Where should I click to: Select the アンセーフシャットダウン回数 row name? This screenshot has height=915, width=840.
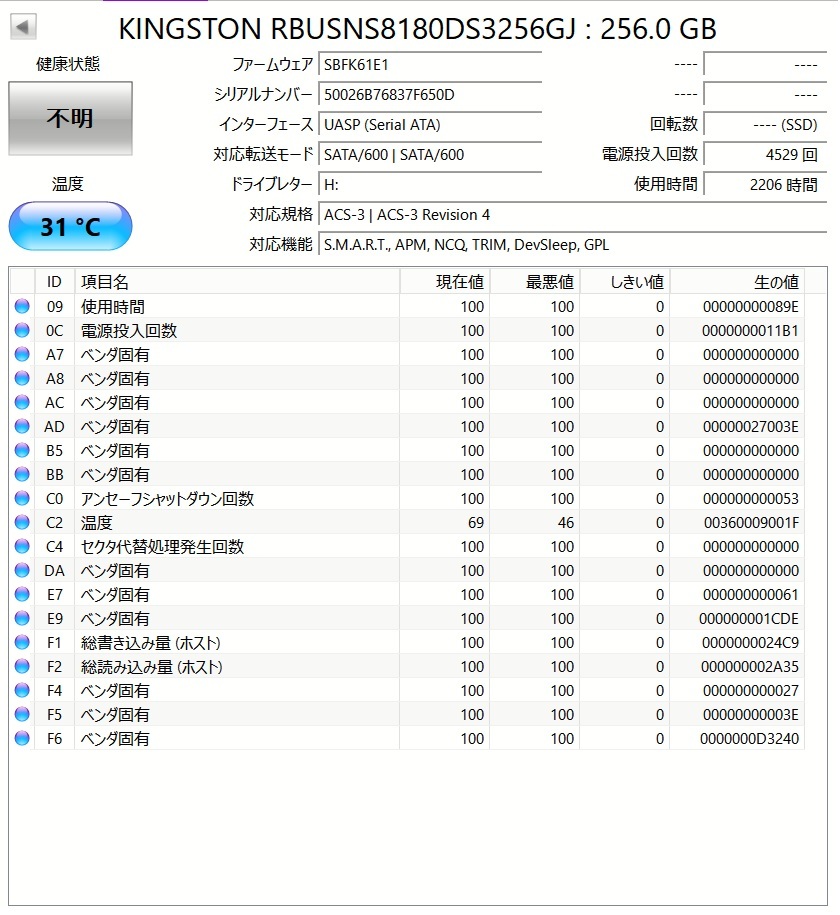168,498
